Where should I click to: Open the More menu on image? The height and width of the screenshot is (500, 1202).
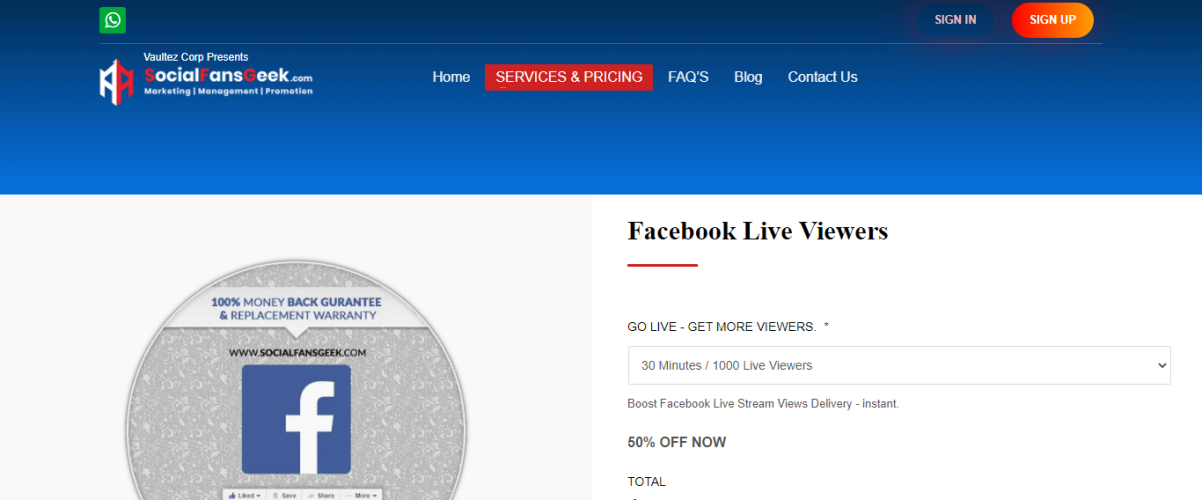click(361, 495)
